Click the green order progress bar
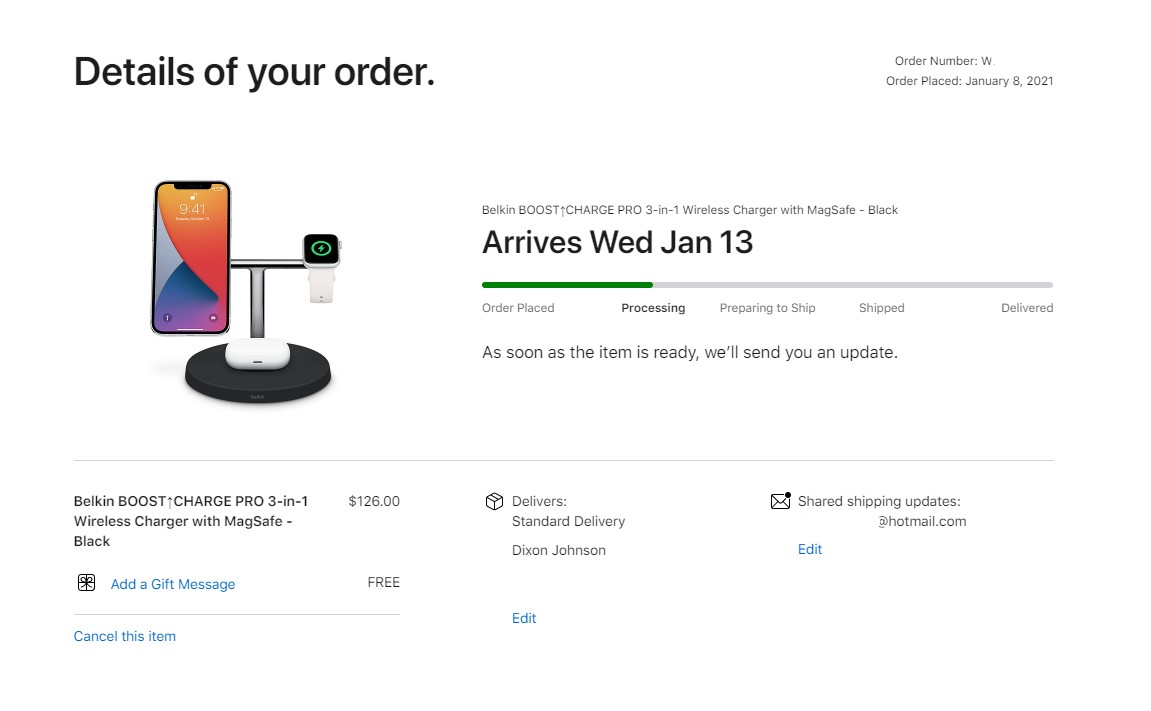Screen dimensions: 1151x711 pyautogui.click(x=567, y=285)
